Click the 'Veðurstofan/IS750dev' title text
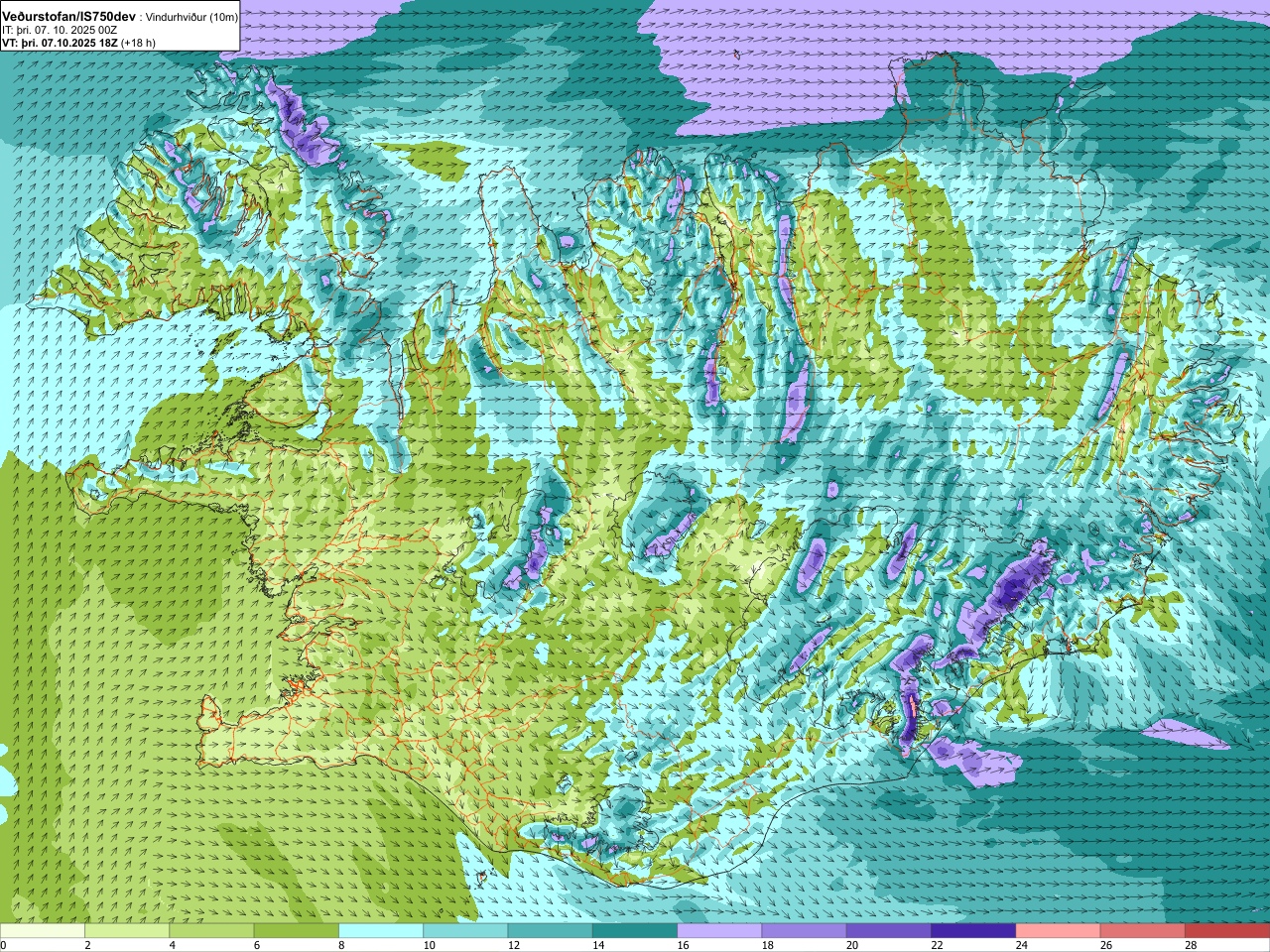The image size is (1270, 952). pos(69,17)
